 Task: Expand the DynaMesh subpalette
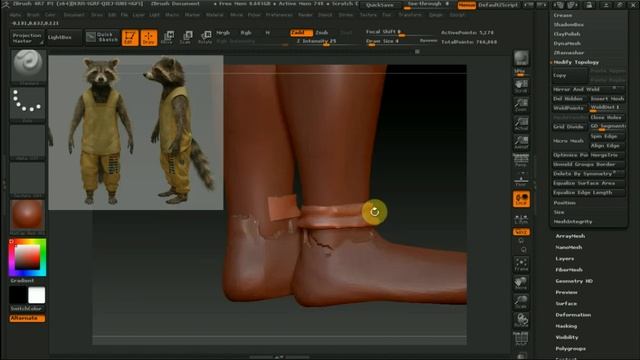567,44
